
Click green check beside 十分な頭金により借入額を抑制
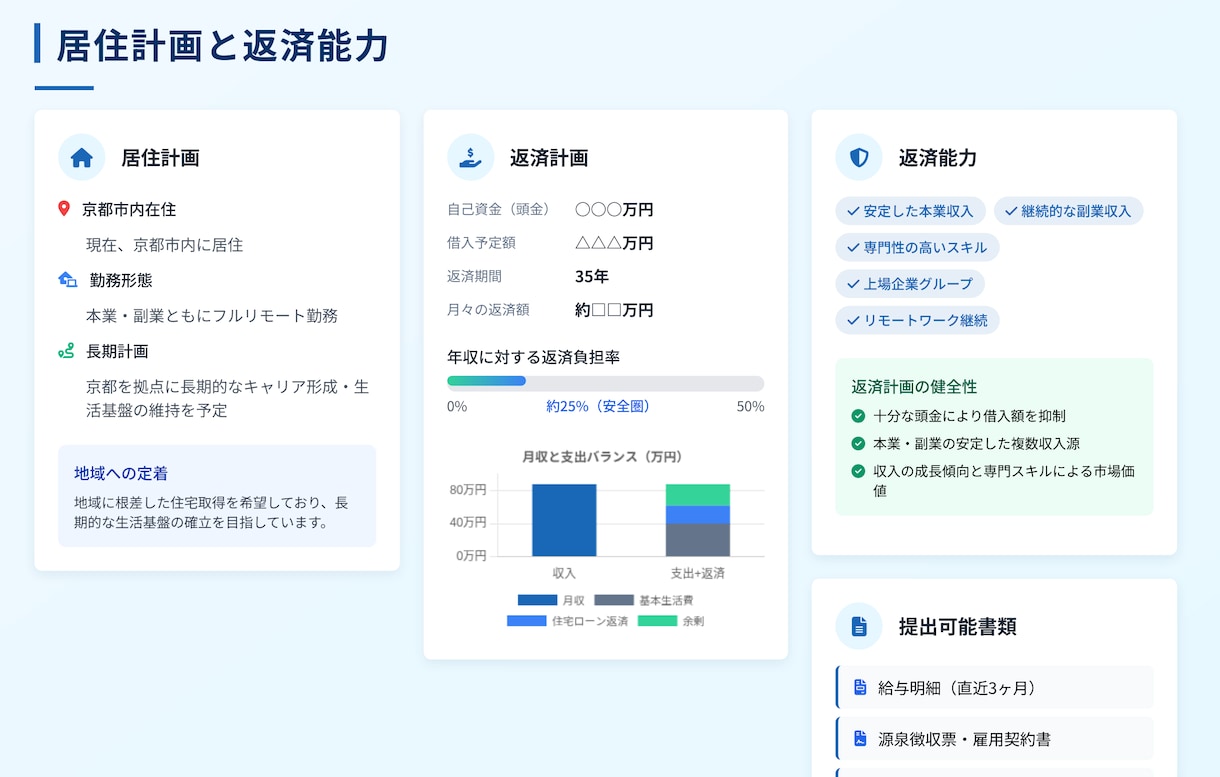point(858,416)
